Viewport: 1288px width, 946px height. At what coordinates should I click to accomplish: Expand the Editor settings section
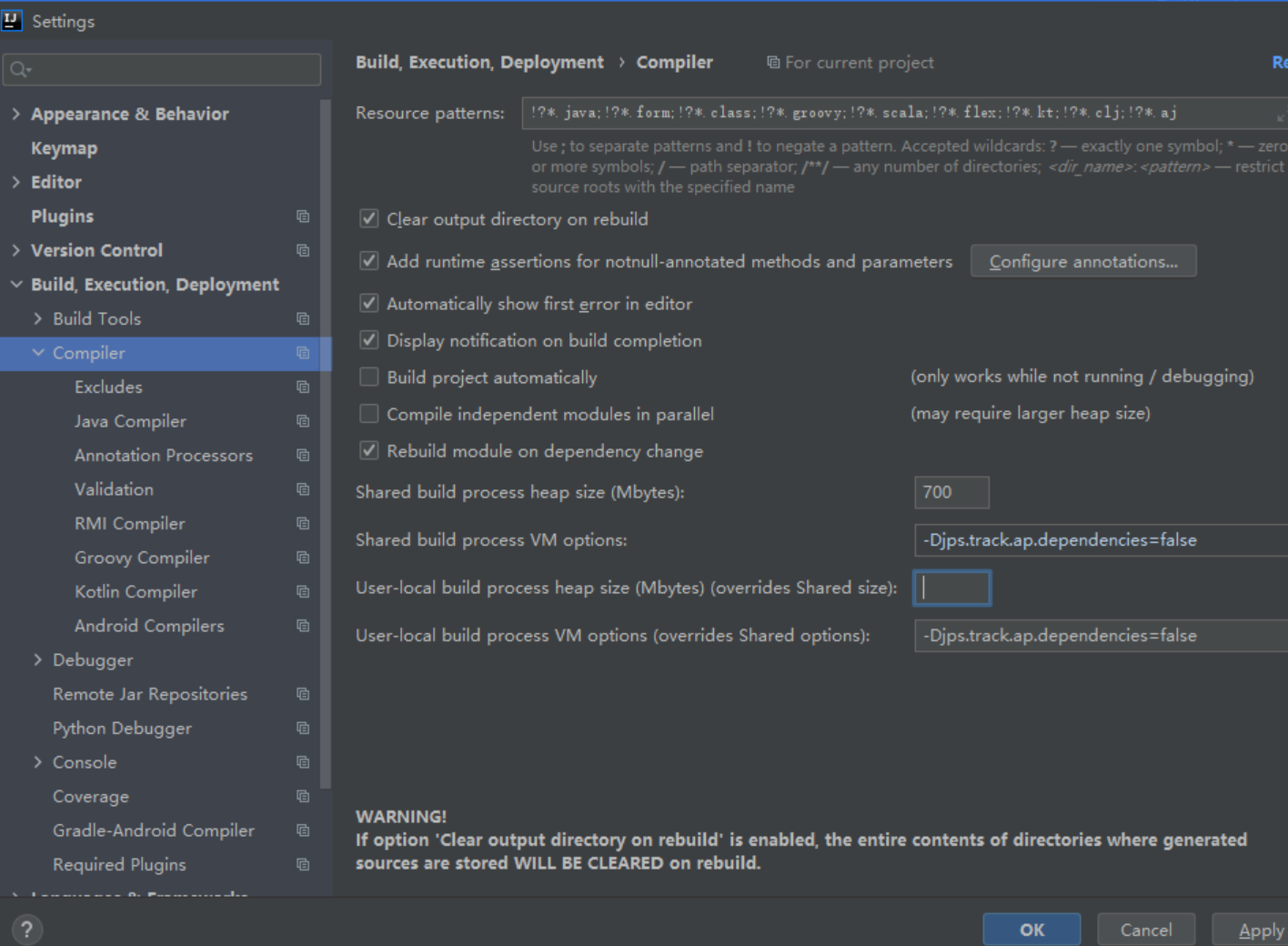(x=15, y=182)
